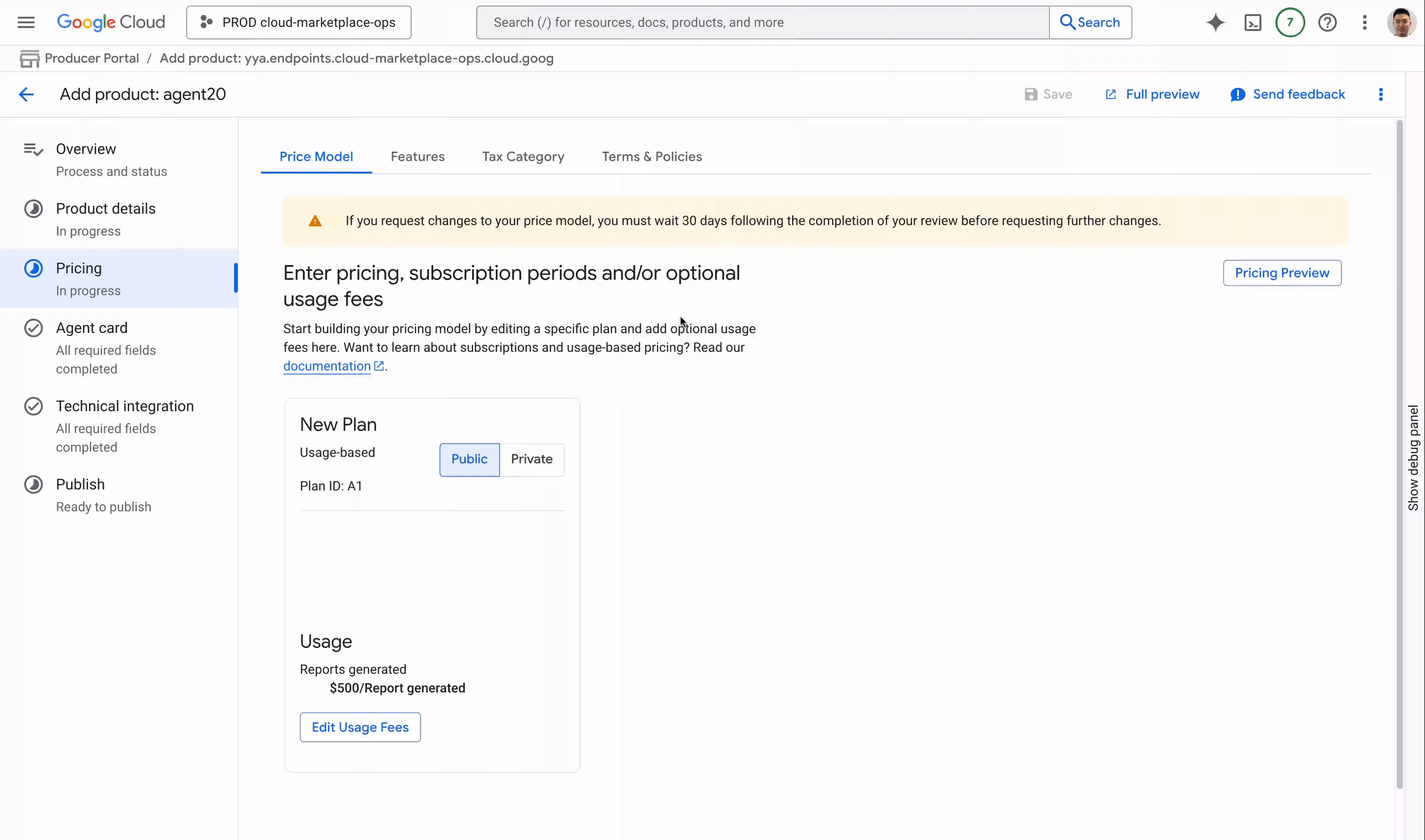Open the notifications badge showing 7
The width and height of the screenshot is (1425, 840).
click(x=1290, y=23)
